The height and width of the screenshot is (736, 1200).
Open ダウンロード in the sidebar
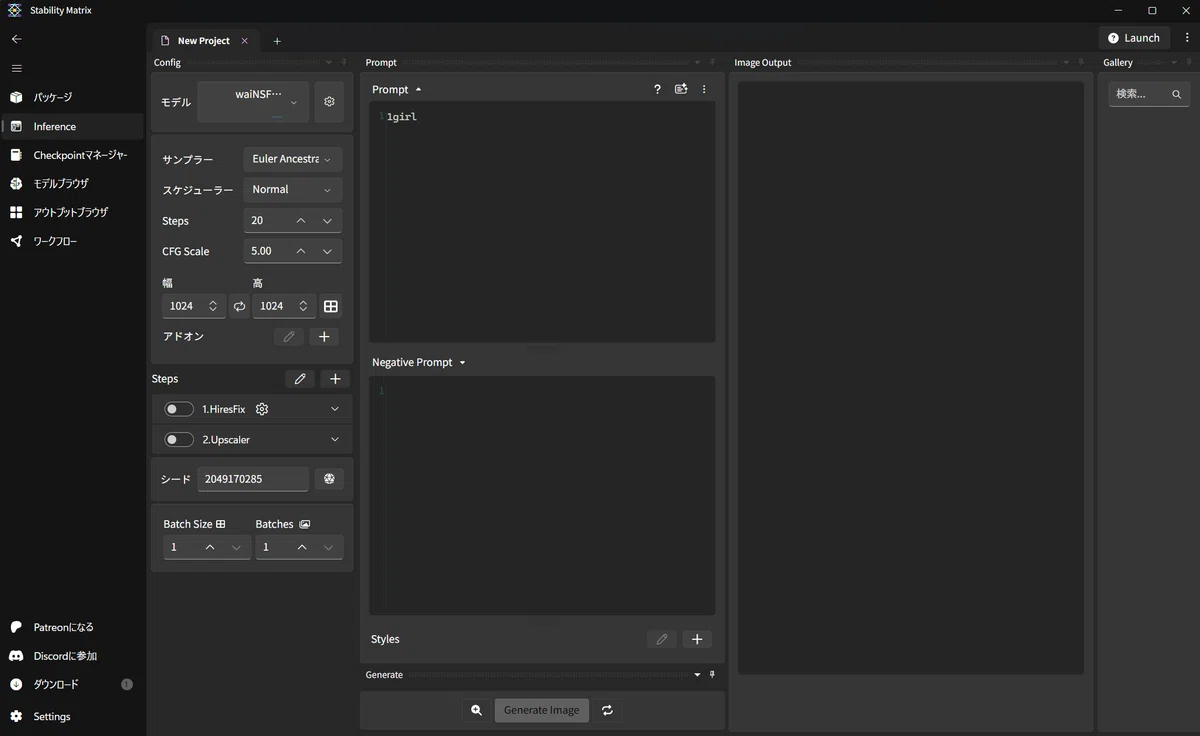(x=72, y=685)
